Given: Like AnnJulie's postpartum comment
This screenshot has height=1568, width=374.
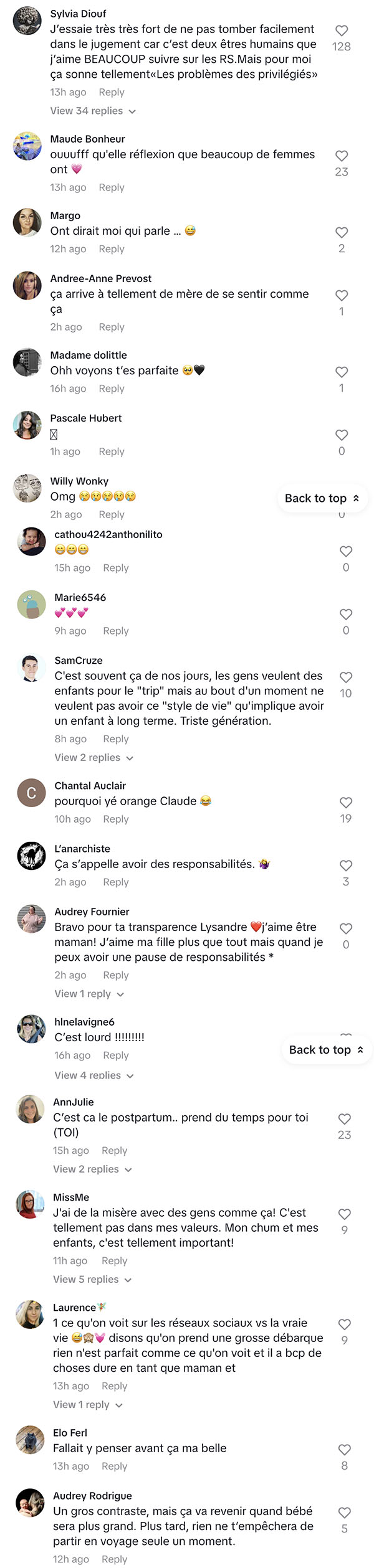Looking at the screenshot, I should (x=345, y=1119).
